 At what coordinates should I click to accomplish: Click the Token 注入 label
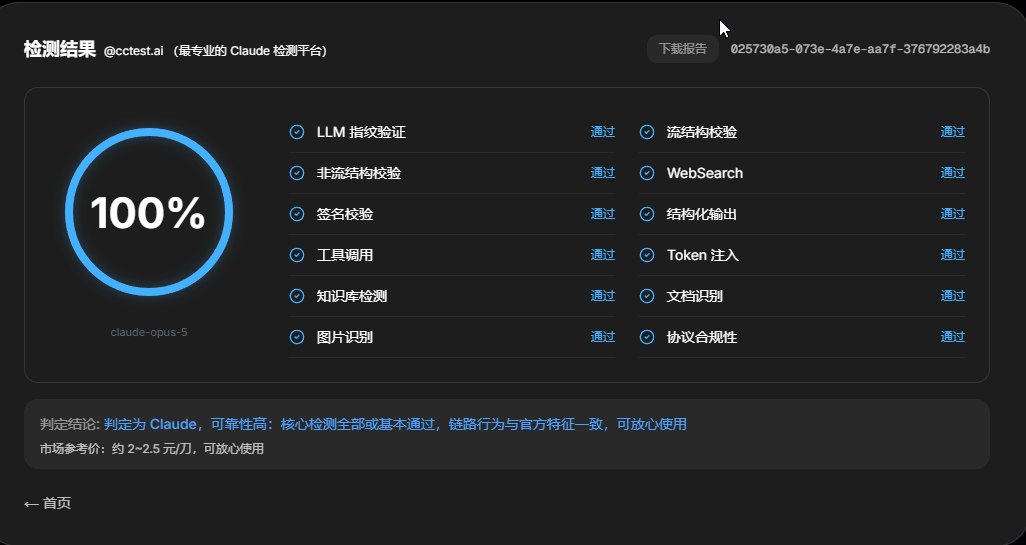pyautogui.click(x=703, y=255)
